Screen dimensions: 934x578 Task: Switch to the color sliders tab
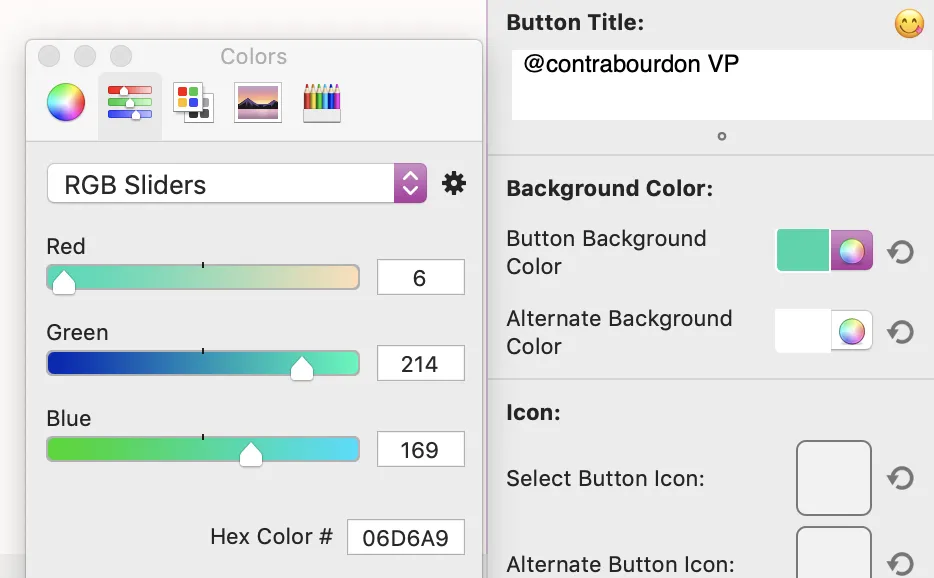pyautogui.click(x=129, y=102)
